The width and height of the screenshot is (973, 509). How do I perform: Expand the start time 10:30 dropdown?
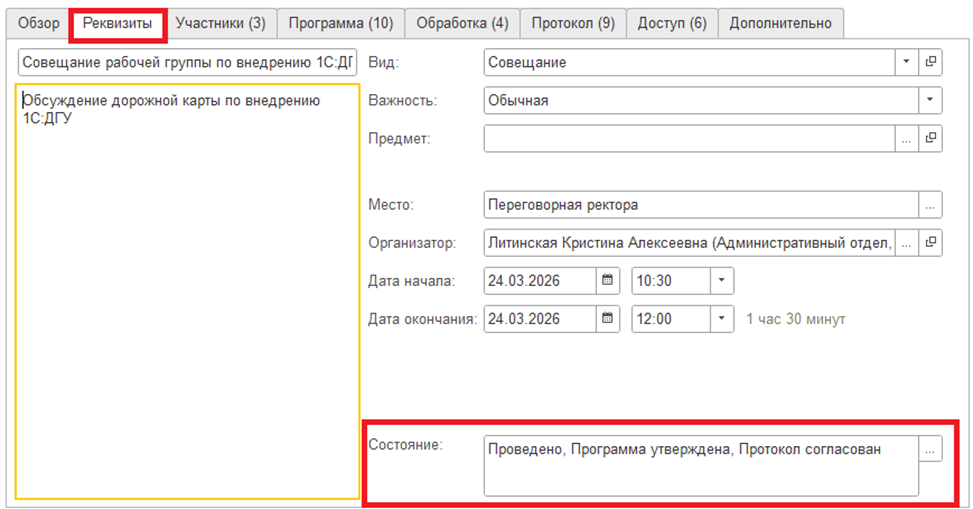[722, 281]
